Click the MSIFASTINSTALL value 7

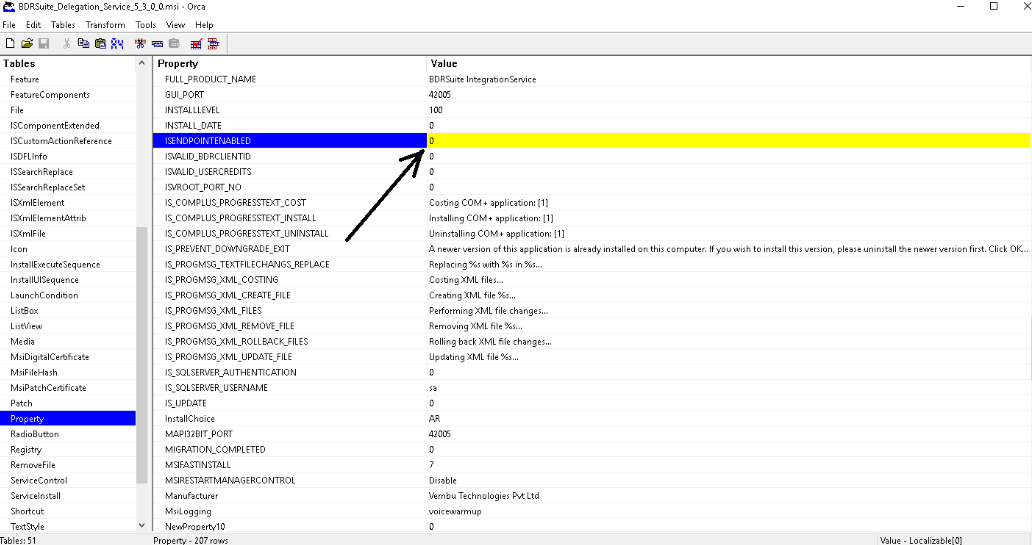tap(432, 465)
